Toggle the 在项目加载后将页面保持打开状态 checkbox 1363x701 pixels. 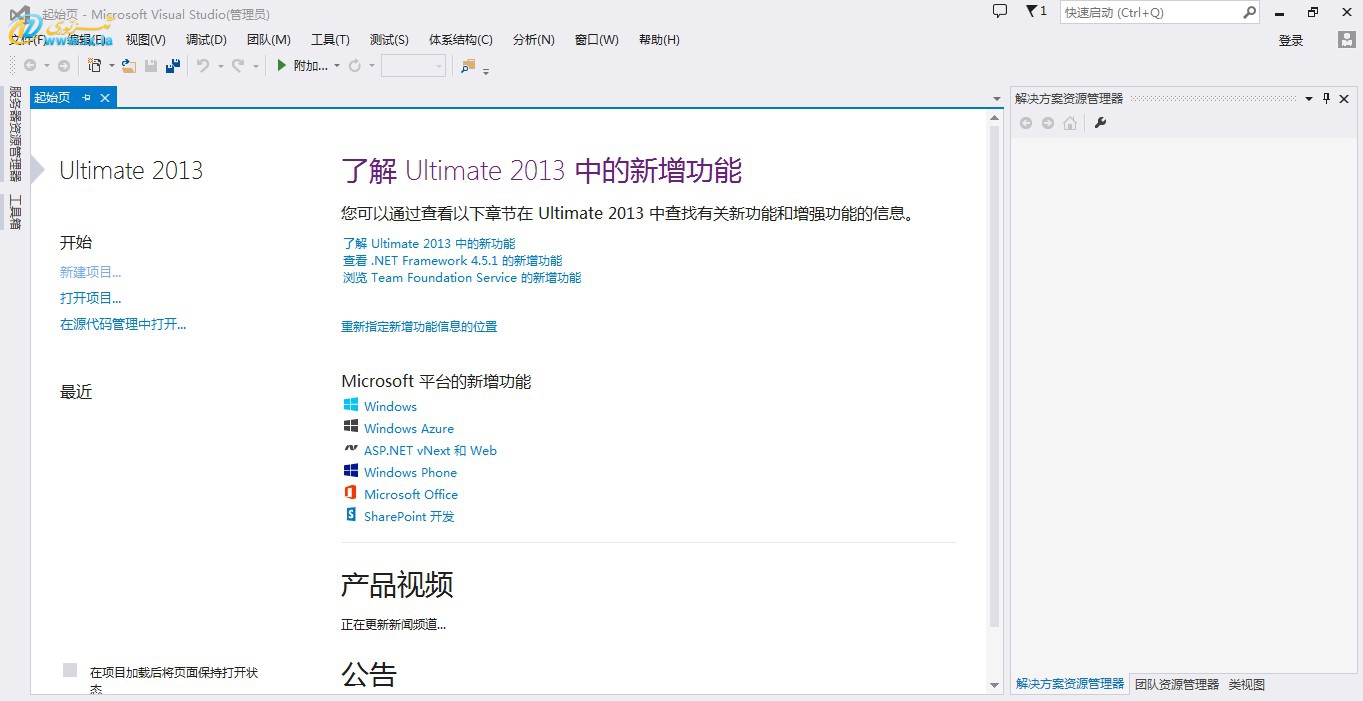point(70,670)
